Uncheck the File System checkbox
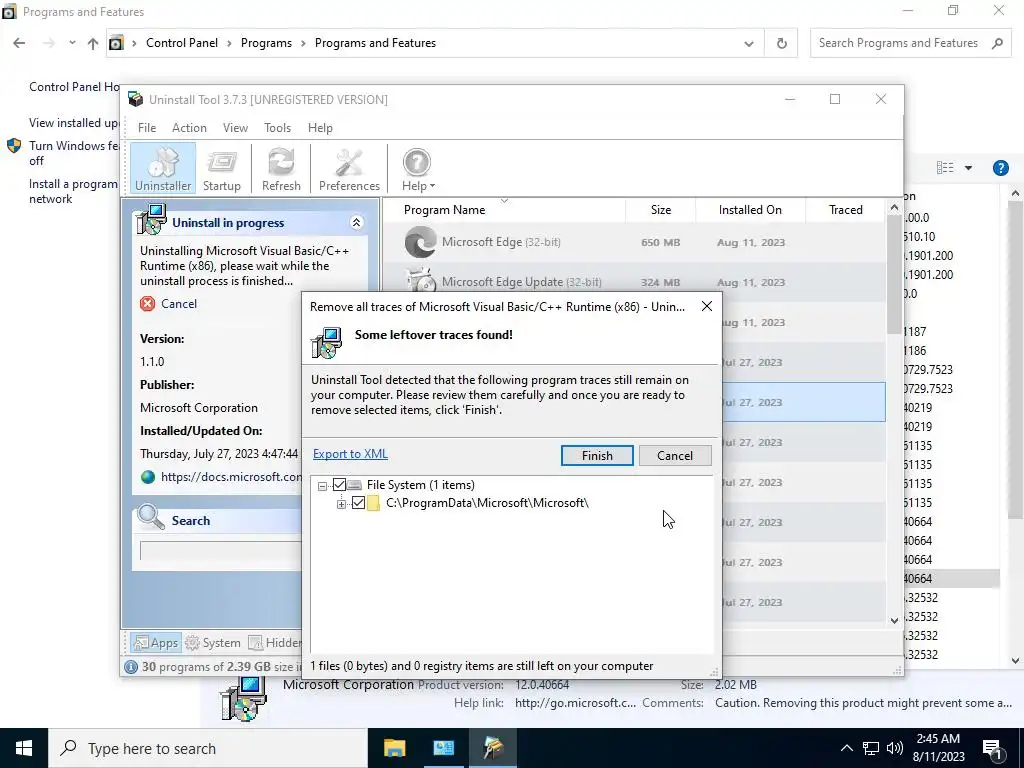 coord(339,485)
